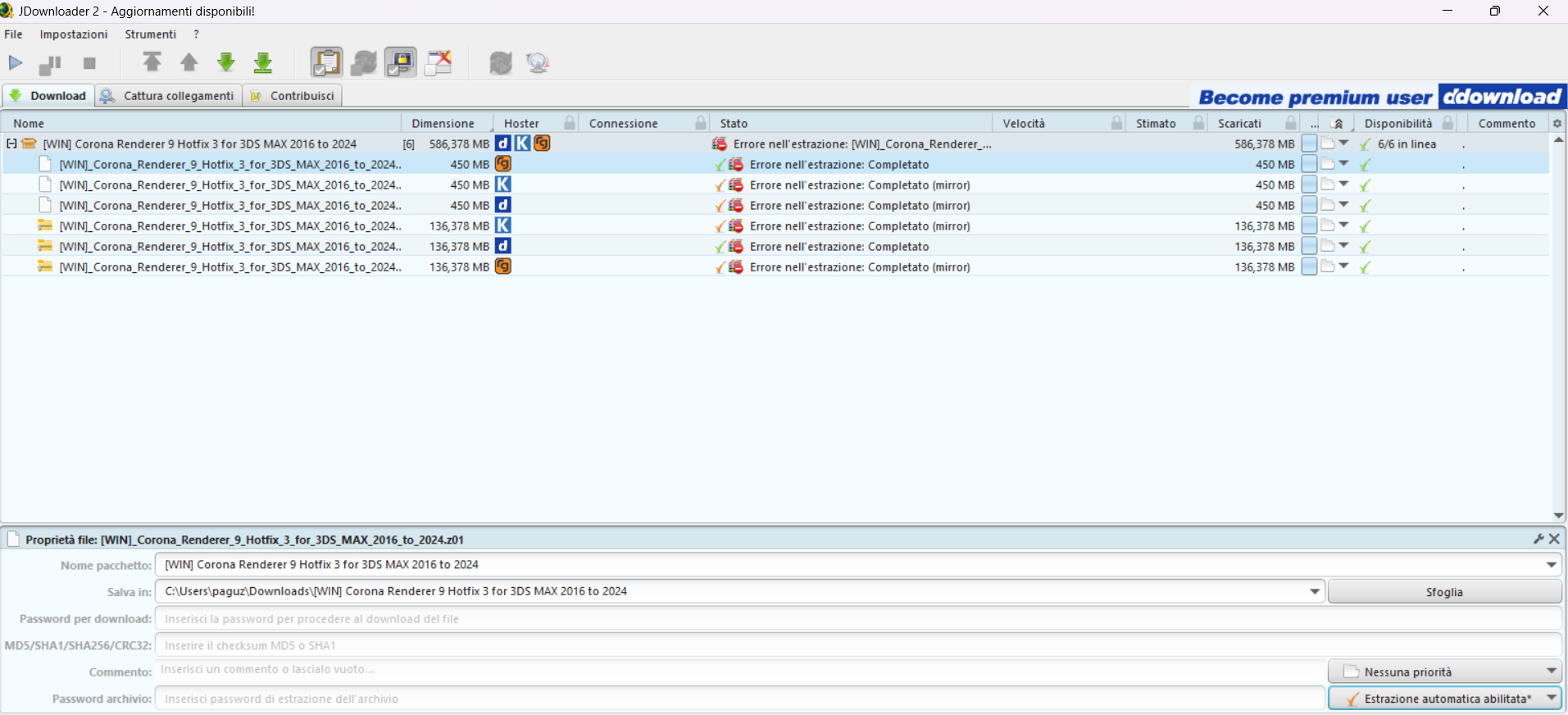Toggle clipboard monitoring button

[326, 62]
